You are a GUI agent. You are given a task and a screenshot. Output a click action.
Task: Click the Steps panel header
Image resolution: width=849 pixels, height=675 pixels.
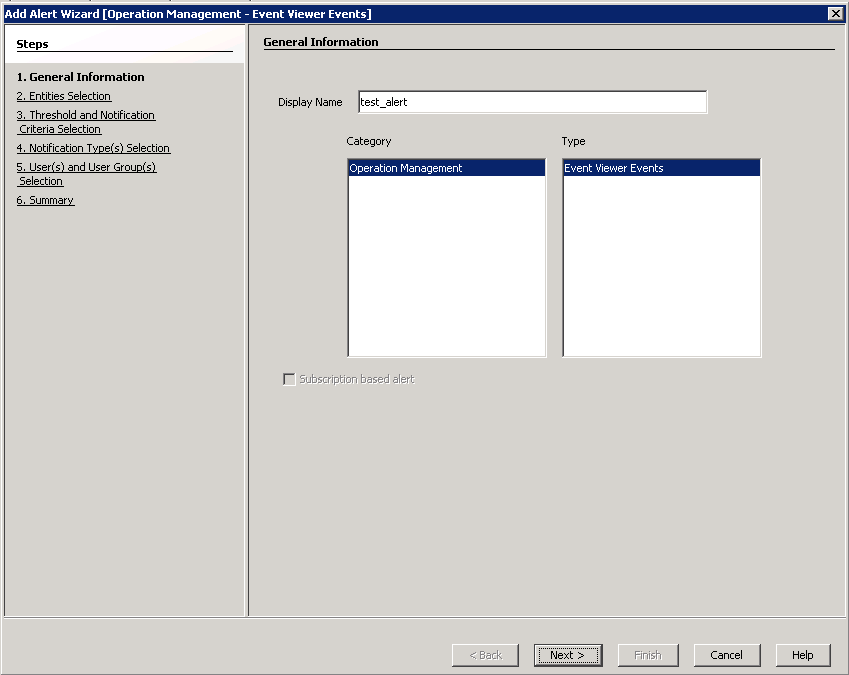(x=33, y=44)
